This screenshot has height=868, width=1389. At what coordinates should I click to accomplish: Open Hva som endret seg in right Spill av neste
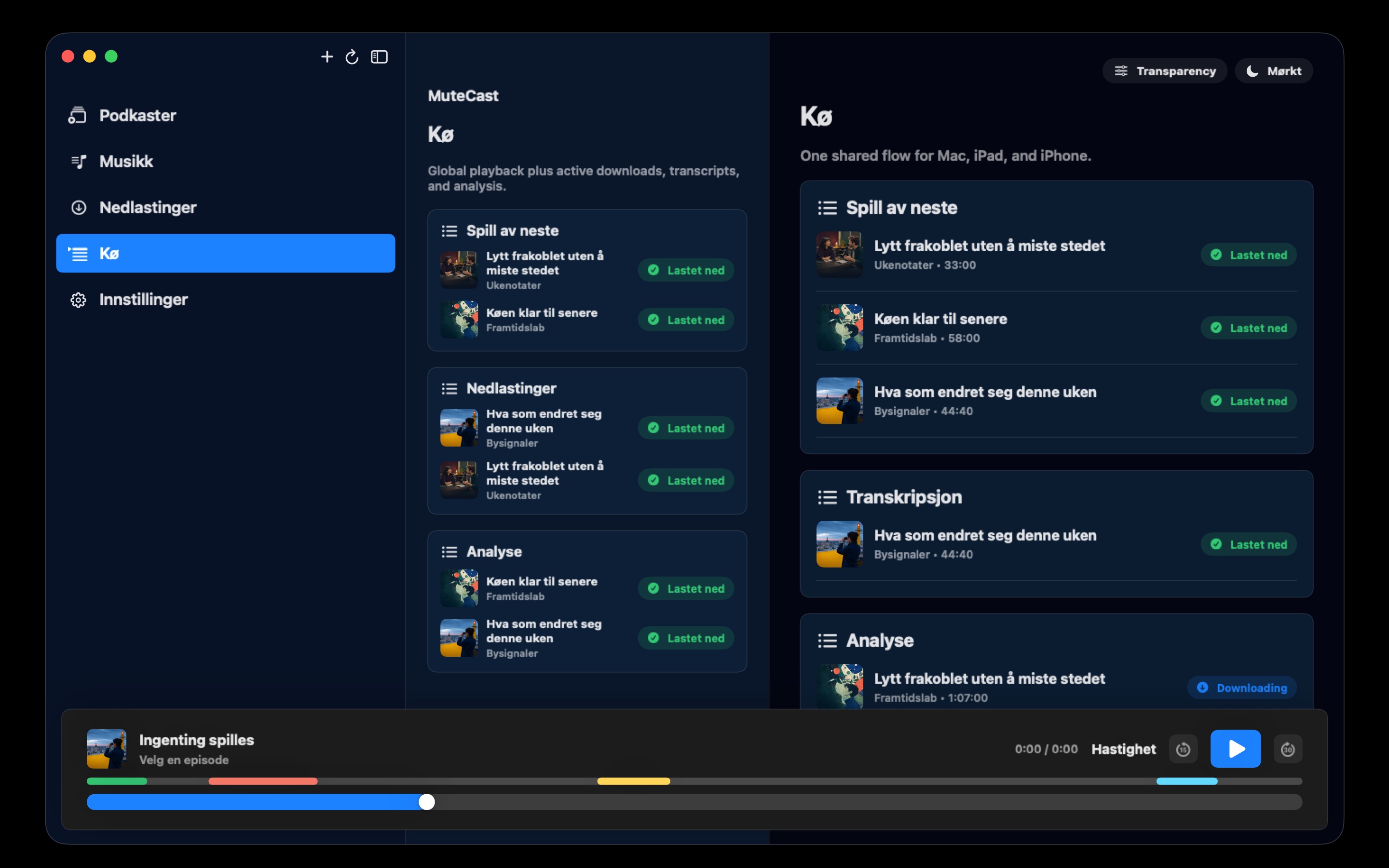pos(1057,401)
